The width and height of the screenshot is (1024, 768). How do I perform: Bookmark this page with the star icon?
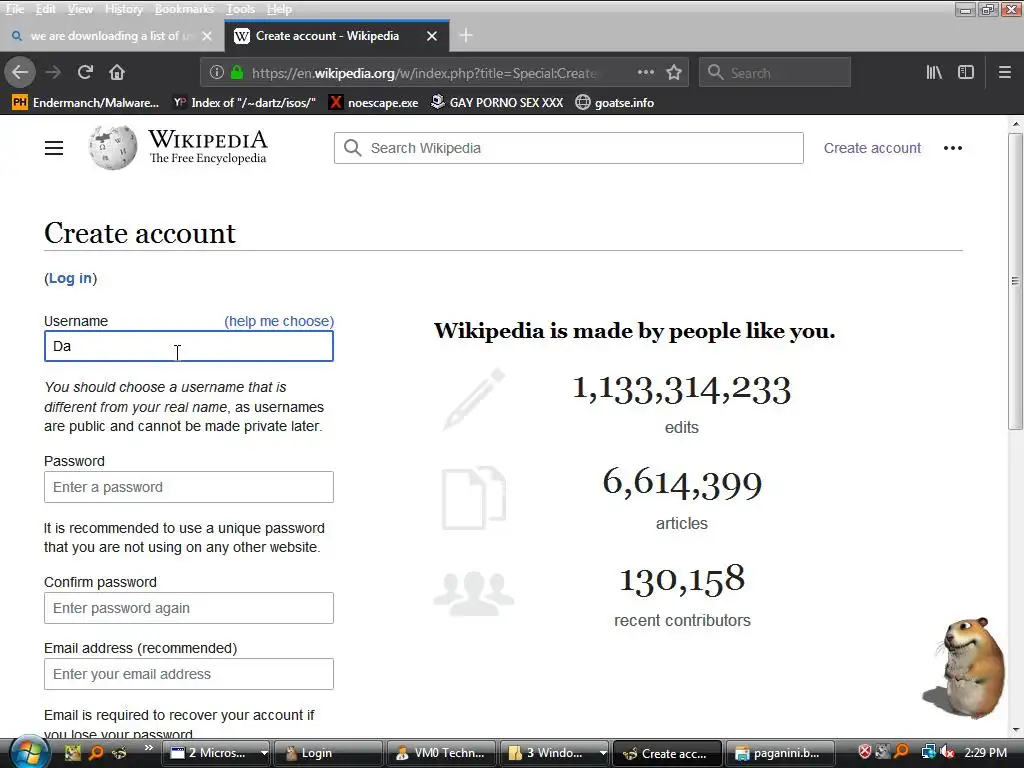674,72
